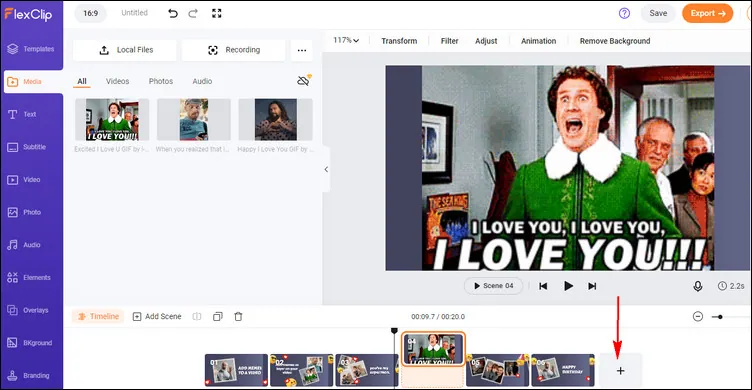Toggle the Timeline view button
This screenshot has height=390, width=752.
pyautogui.click(x=98, y=317)
